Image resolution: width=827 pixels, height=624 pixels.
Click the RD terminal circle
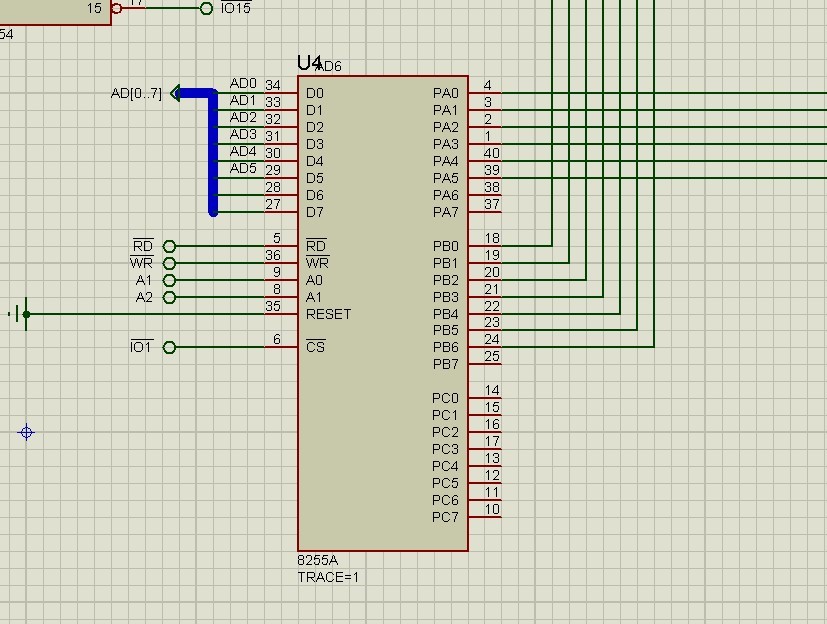point(169,246)
